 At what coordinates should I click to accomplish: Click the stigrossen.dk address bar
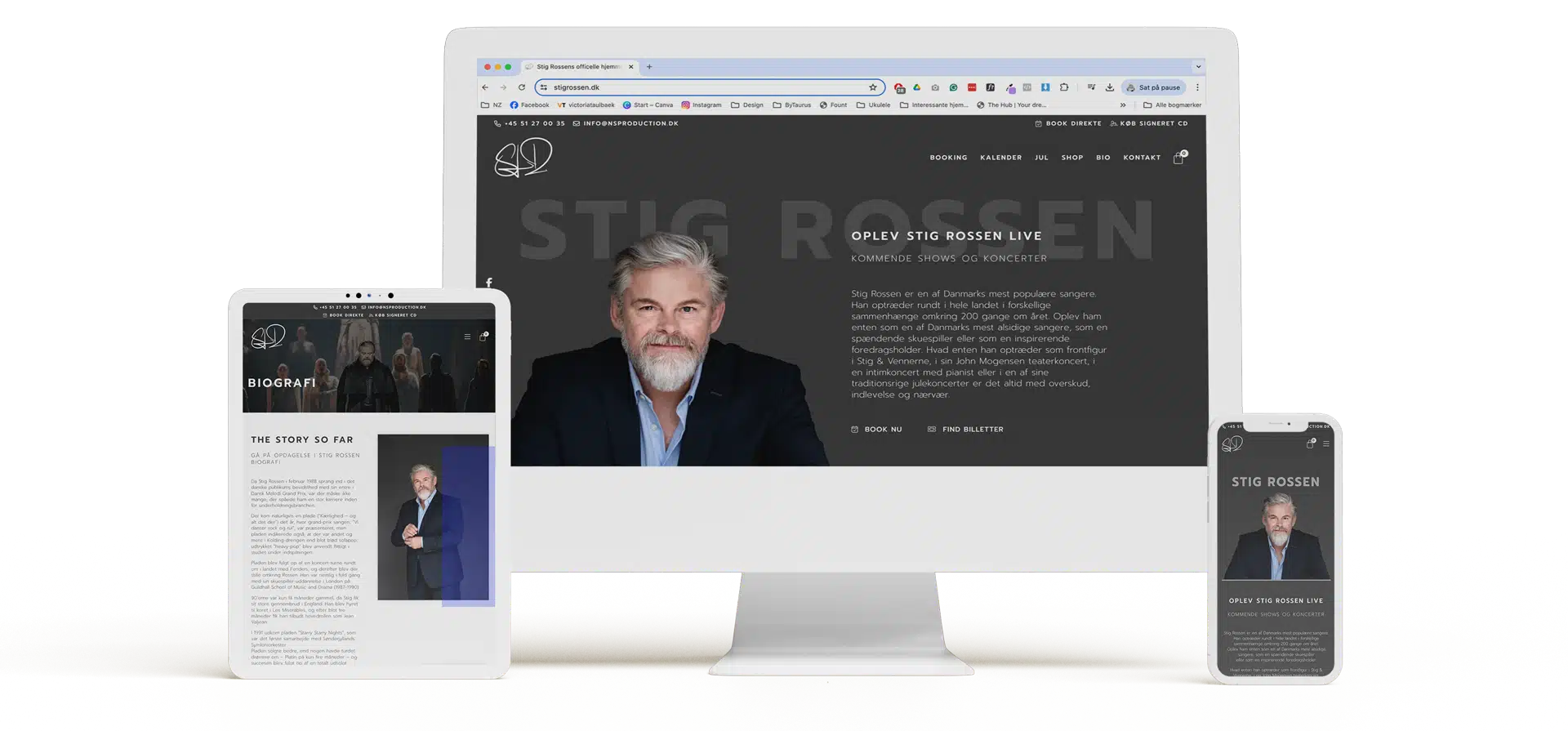click(702, 87)
